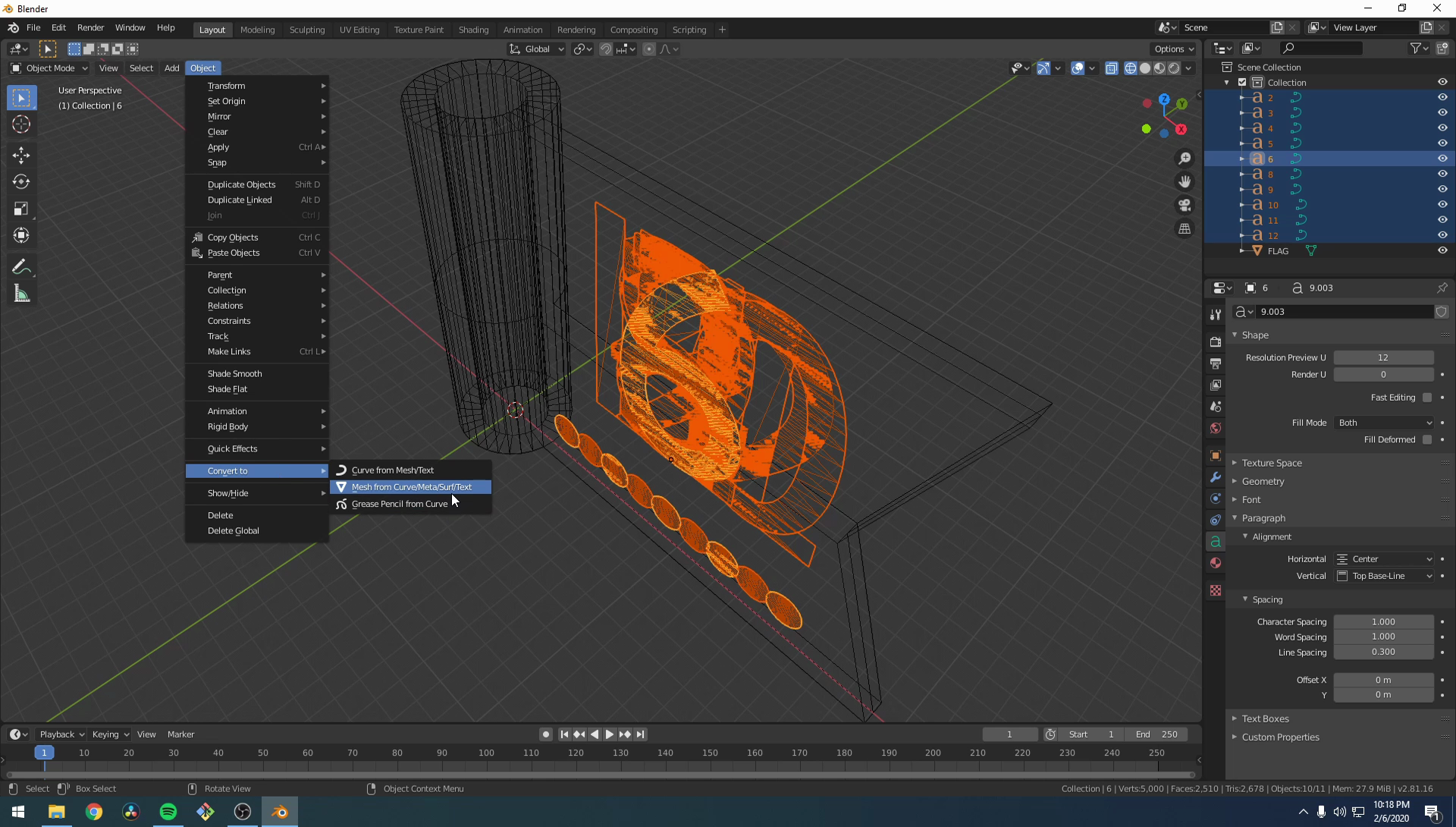The width and height of the screenshot is (1456, 827).
Task: Open the Modifiers wrench tab
Action: pos(1216,477)
